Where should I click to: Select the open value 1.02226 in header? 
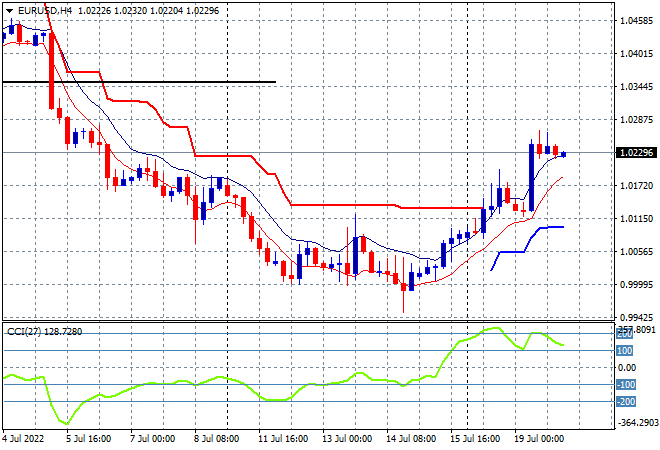[x=95, y=11]
